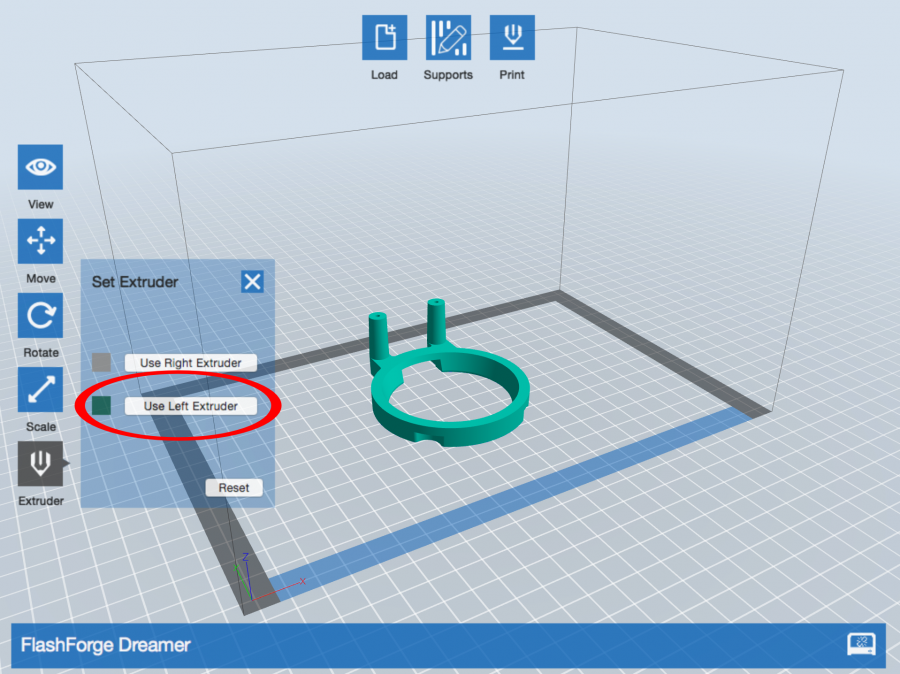900x674 pixels.
Task: Click the gray right extruder color swatch
Action: [102, 362]
